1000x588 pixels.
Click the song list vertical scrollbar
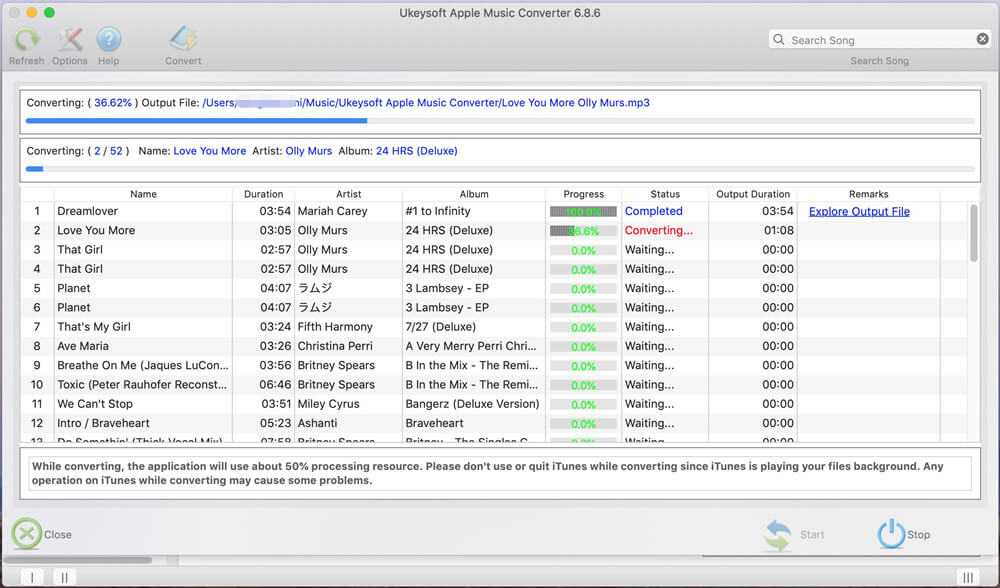(x=974, y=233)
